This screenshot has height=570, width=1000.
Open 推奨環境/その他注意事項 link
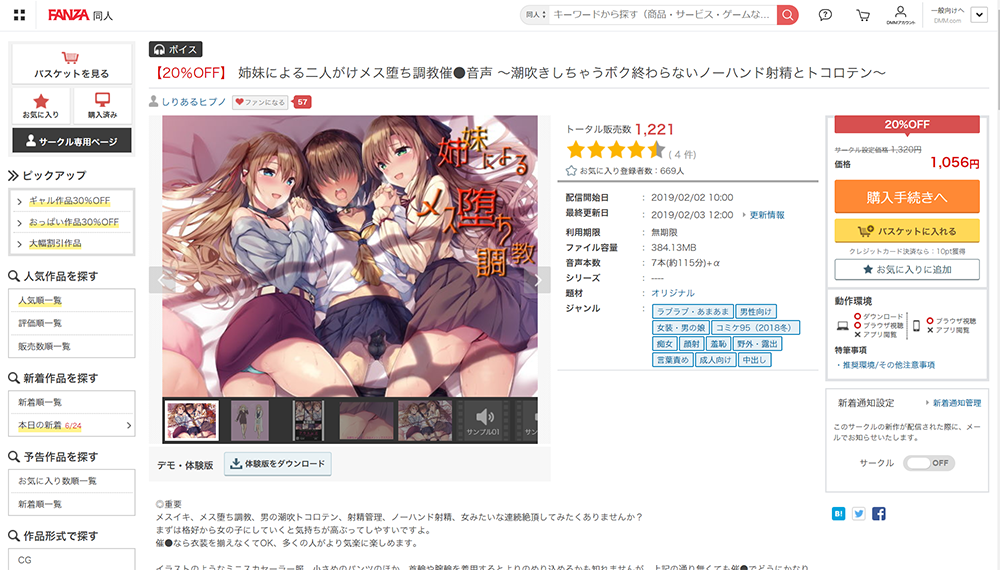click(888, 365)
